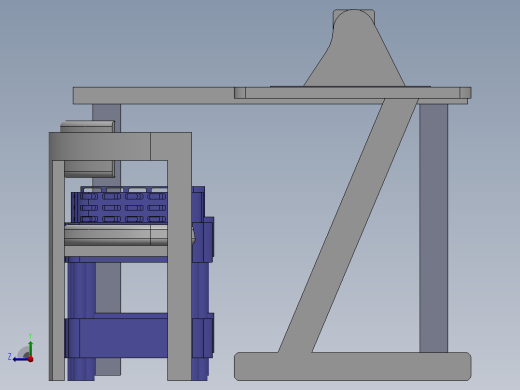Image resolution: width=520 pixels, height=390 pixels.
Task: Select the rounded base foot of the stand
Action: tap(353, 366)
